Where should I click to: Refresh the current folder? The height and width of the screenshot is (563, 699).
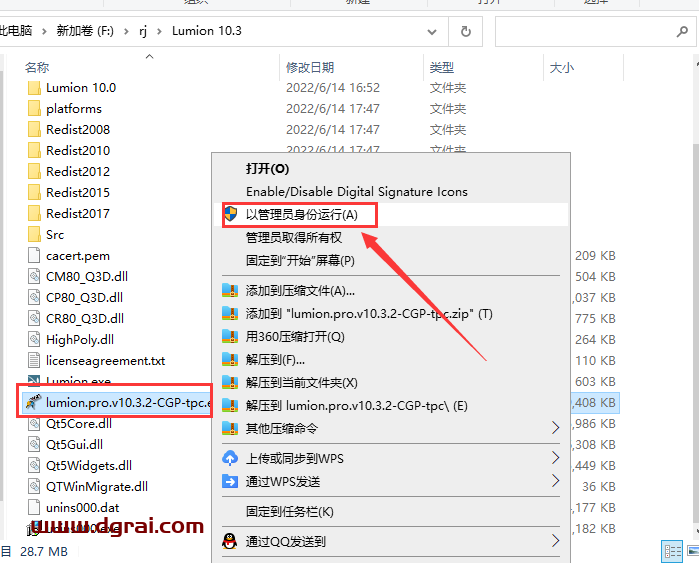(465, 31)
